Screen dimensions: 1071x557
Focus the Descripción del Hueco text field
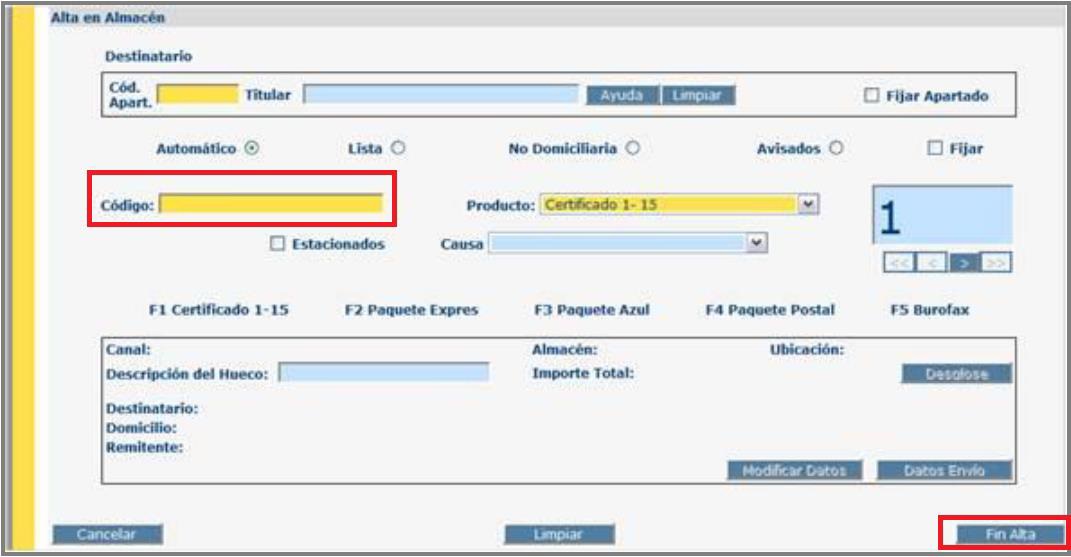(383, 373)
